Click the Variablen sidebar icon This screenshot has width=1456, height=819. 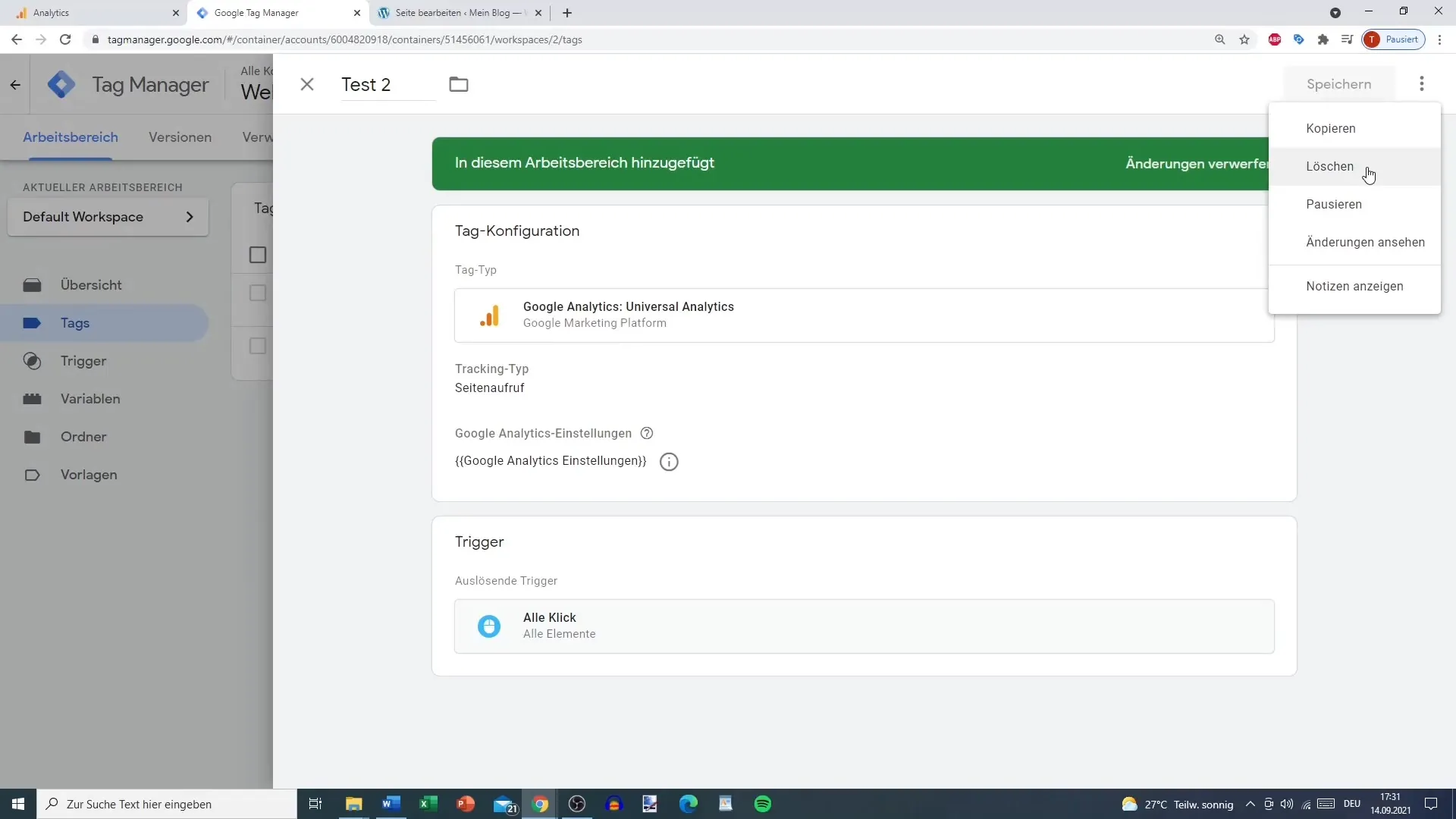32,399
